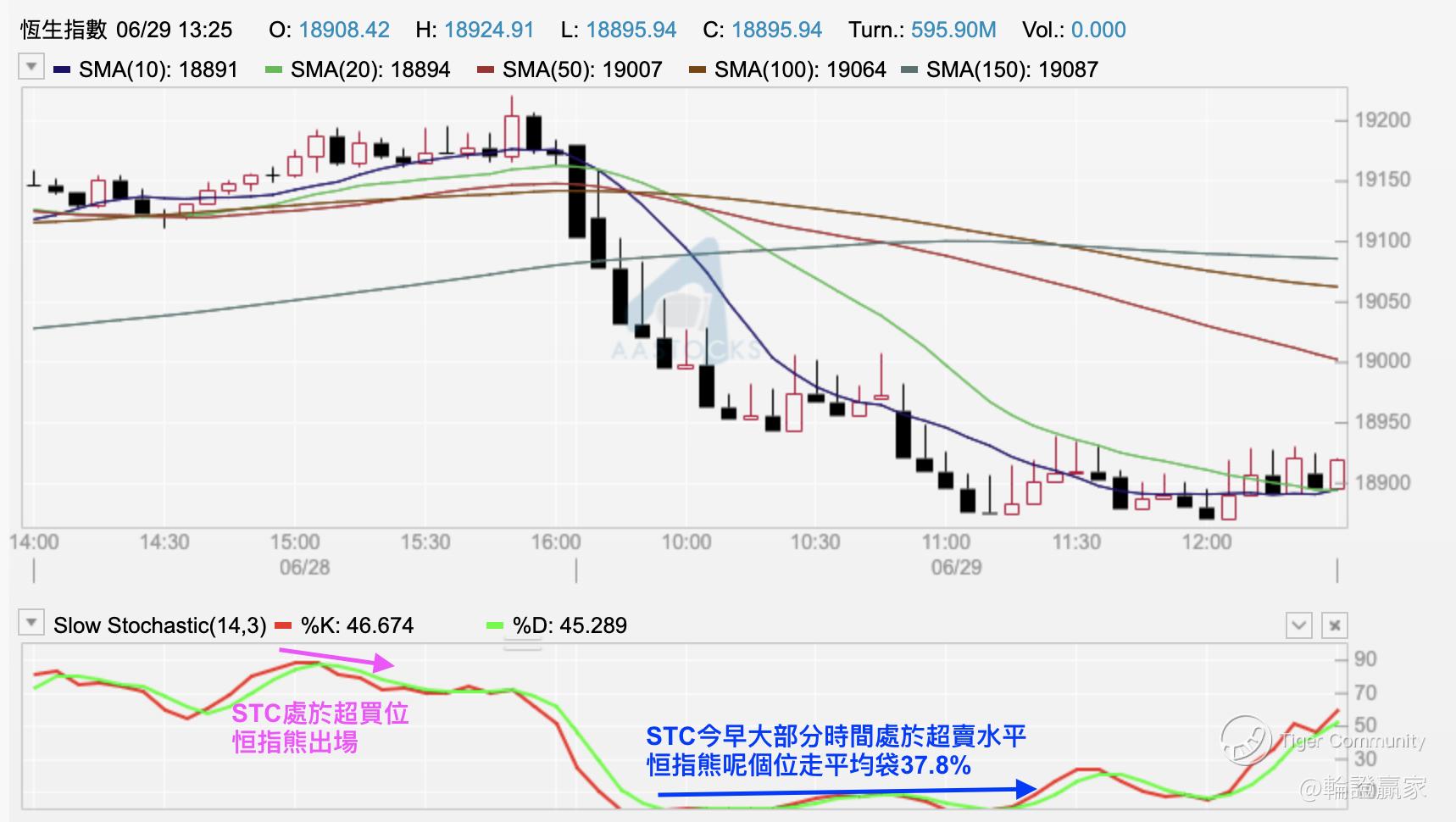The image size is (1456, 822).
Task: Click the SMA(50) red color marker
Action: pyautogui.click(x=485, y=69)
